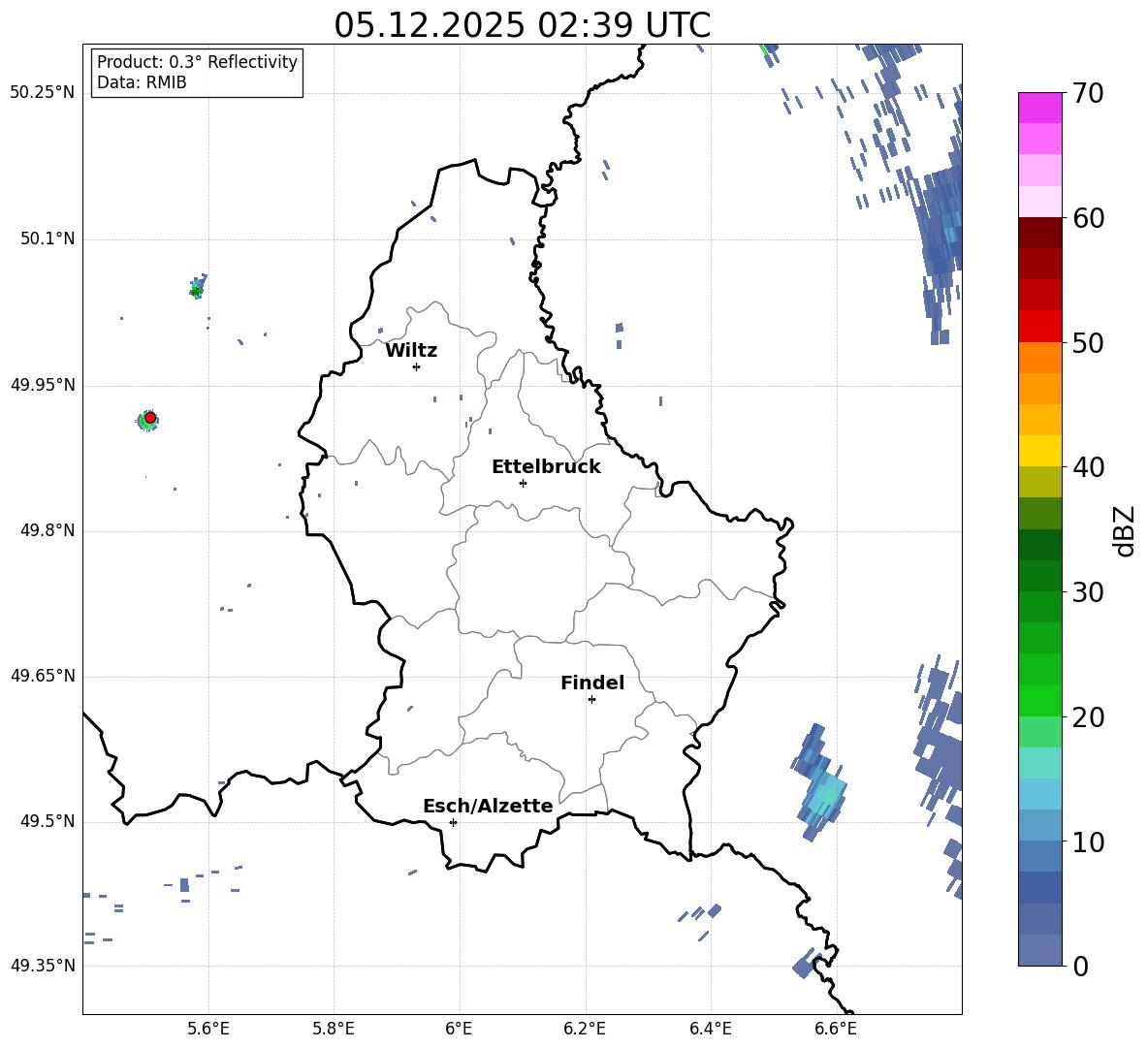Click the dBZ colorbar axis label
The image size is (1148, 1048).
point(1125,530)
